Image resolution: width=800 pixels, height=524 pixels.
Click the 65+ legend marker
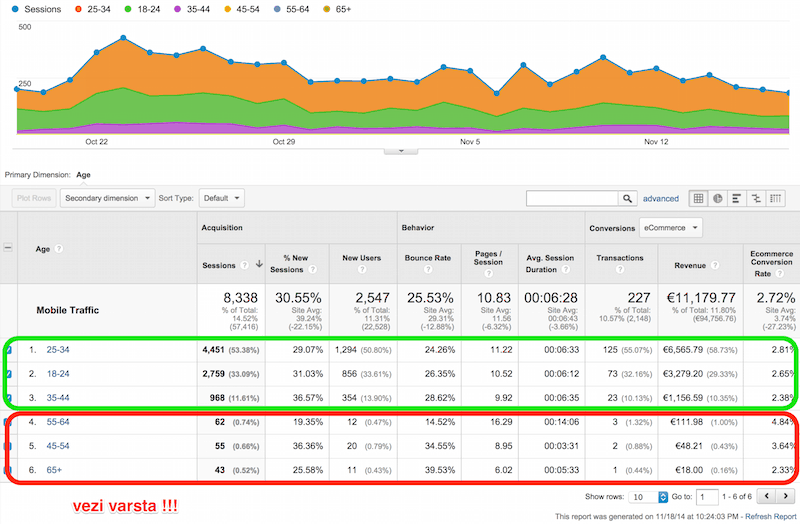(x=327, y=9)
